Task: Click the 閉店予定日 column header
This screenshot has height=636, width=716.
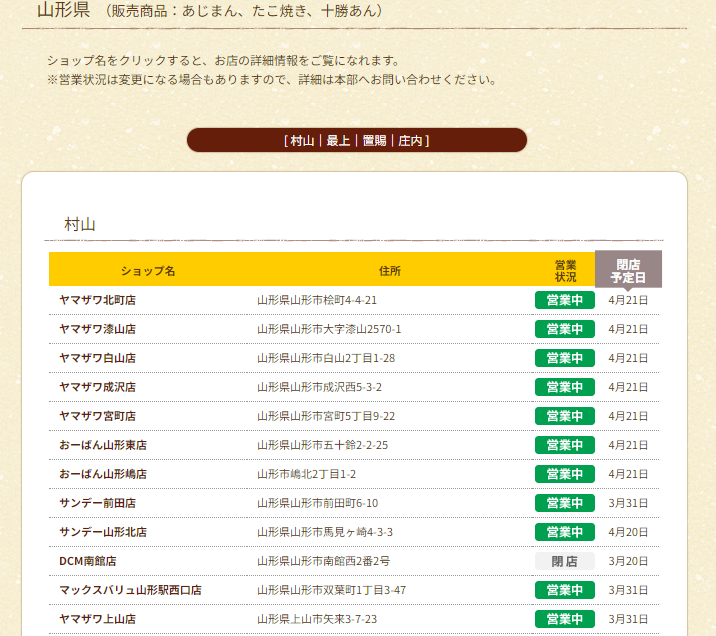Action: 628,270
